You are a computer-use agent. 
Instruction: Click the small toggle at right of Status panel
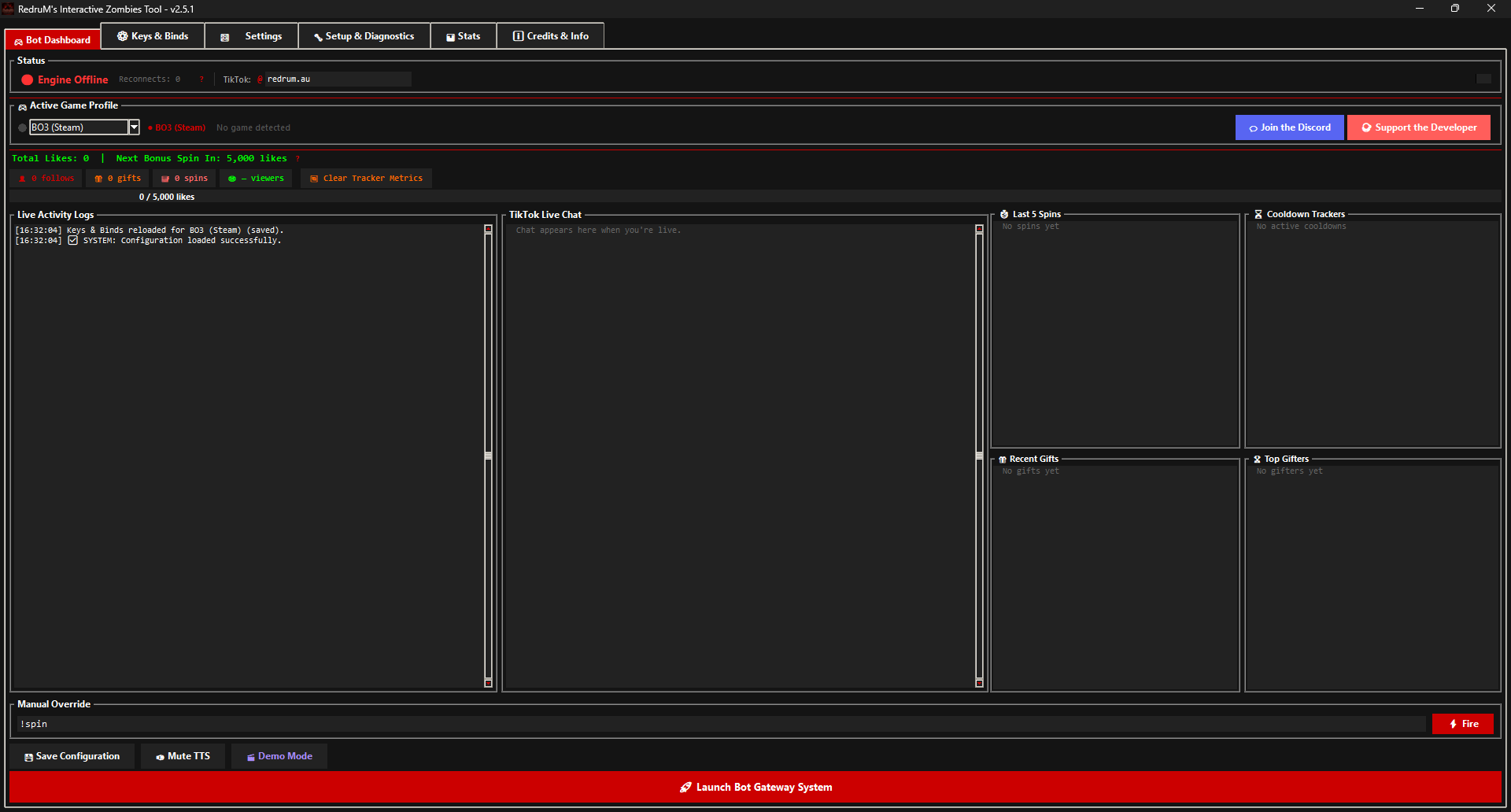tap(1483, 79)
